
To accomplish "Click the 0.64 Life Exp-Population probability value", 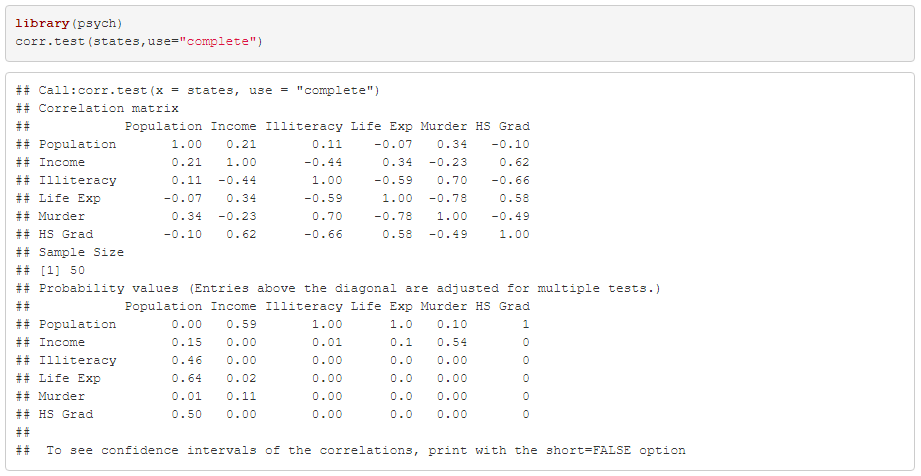I will click(187, 378).
